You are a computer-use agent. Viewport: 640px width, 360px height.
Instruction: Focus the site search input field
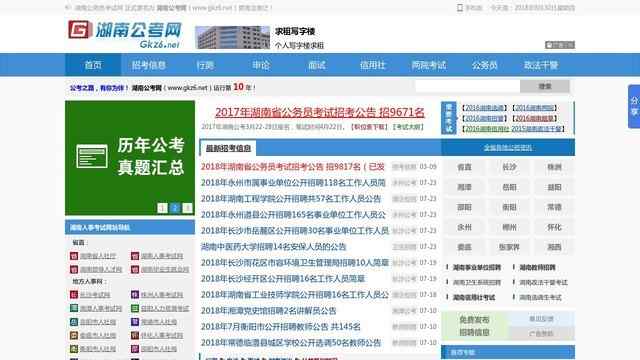point(468,86)
